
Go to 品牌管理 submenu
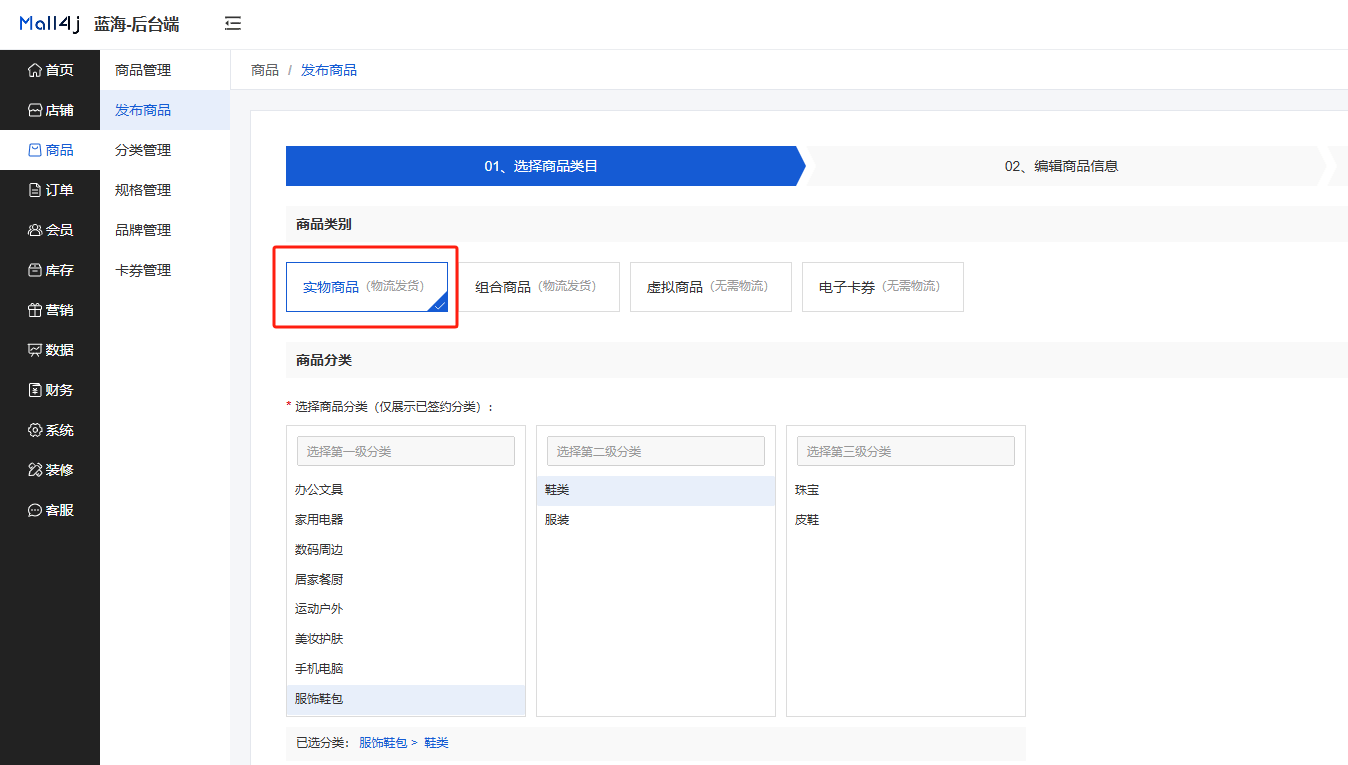tap(165, 230)
